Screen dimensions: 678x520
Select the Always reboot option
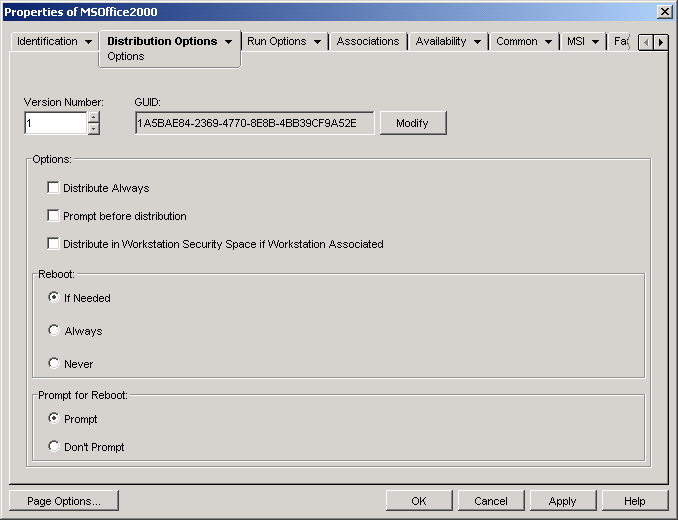54,331
